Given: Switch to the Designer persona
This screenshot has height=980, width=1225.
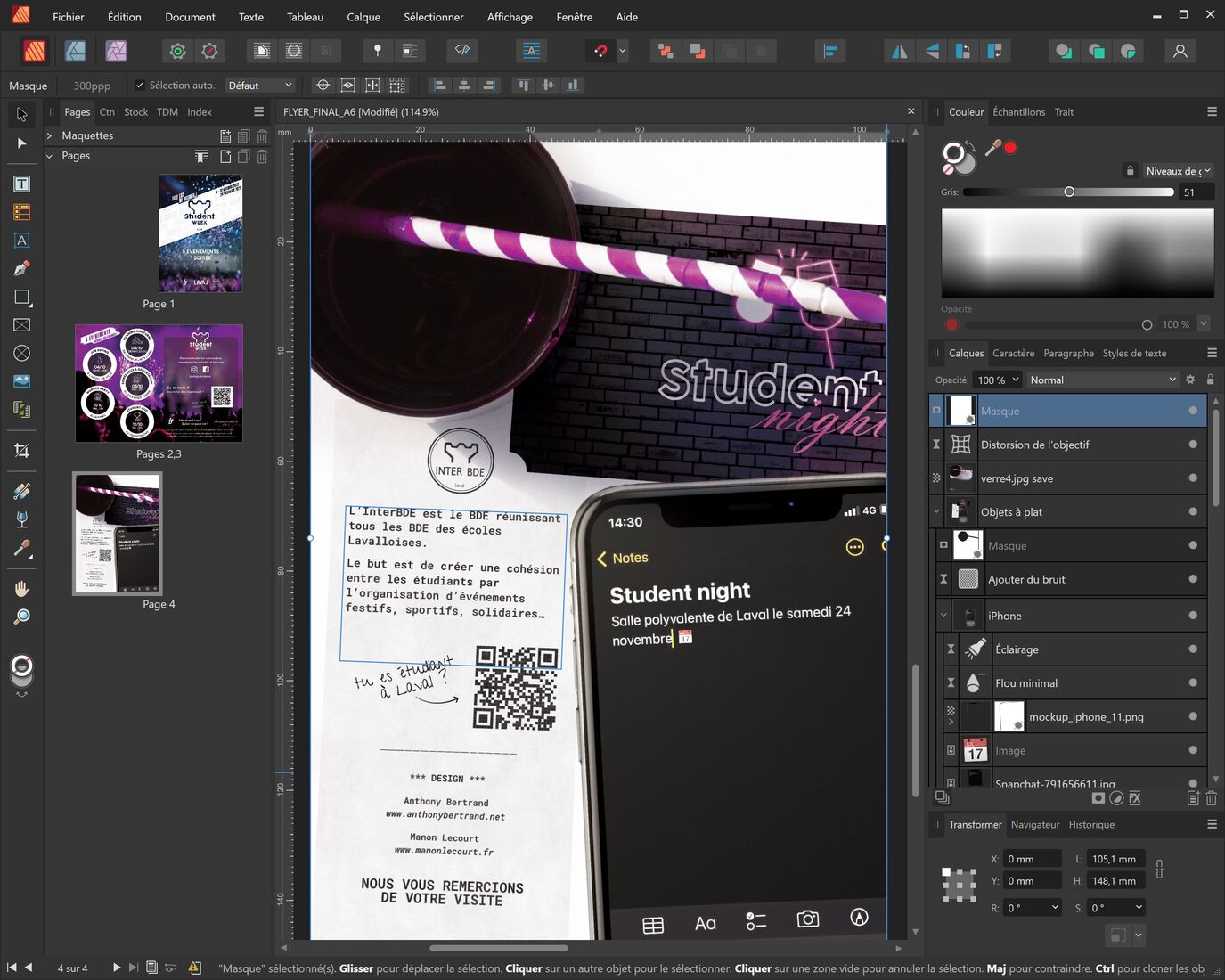Looking at the screenshot, I should pyautogui.click(x=76, y=51).
